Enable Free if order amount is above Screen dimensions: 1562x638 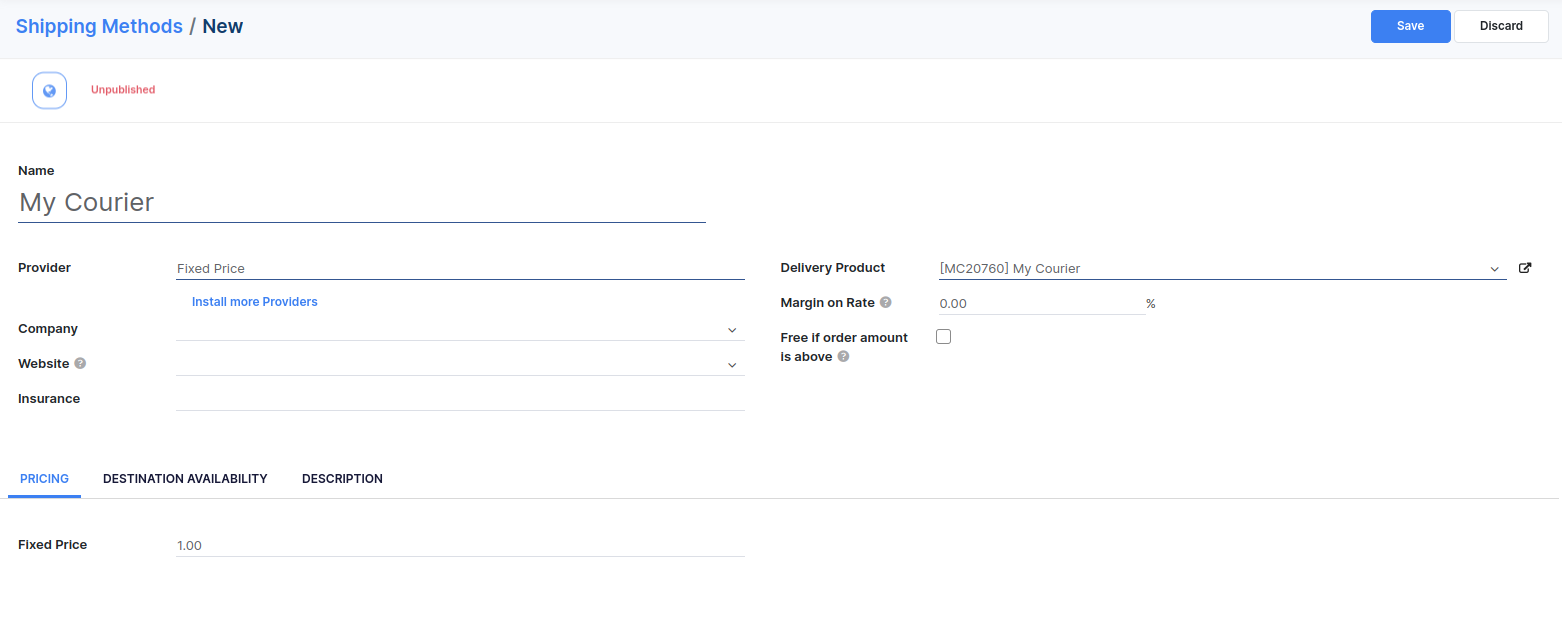(x=943, y=337)
